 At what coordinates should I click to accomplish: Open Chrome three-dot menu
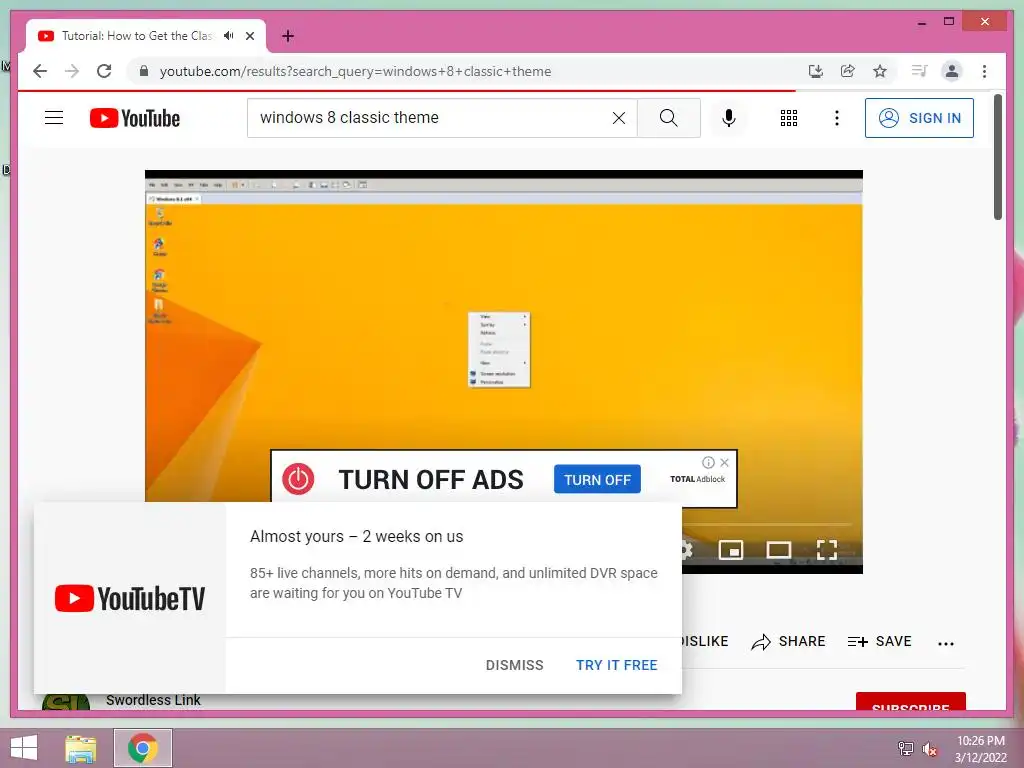[984, 71]
